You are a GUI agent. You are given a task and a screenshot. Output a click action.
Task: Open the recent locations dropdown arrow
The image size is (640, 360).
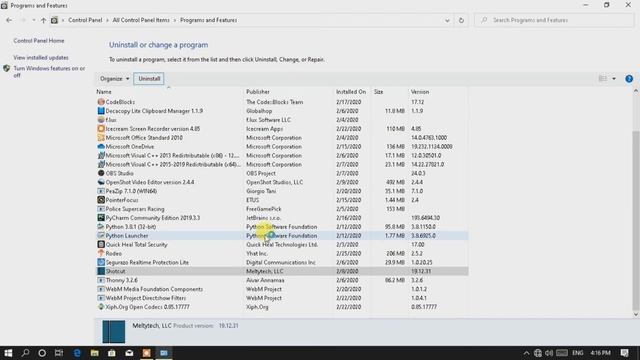33,20
